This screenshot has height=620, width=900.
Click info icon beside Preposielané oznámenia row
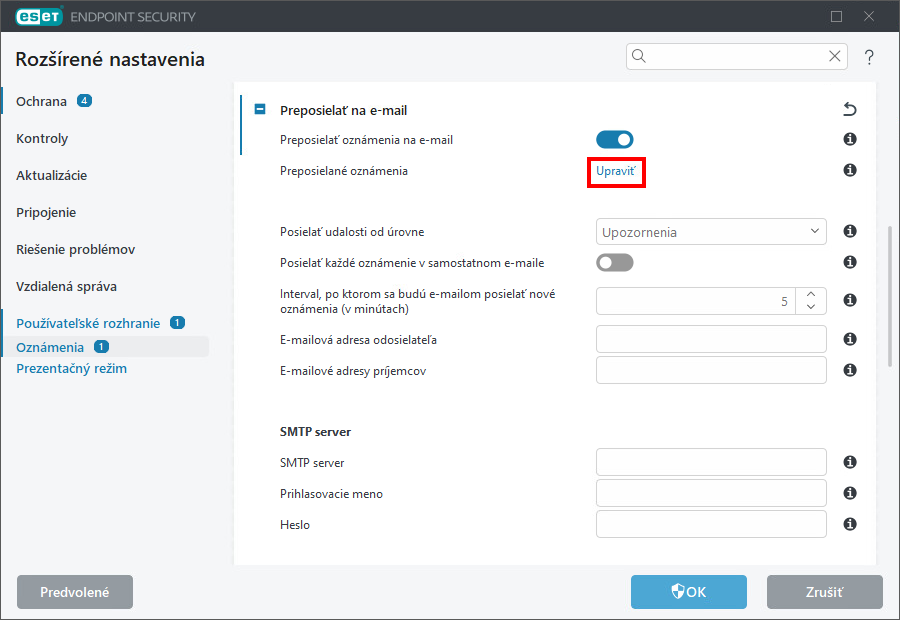(849, 170)
